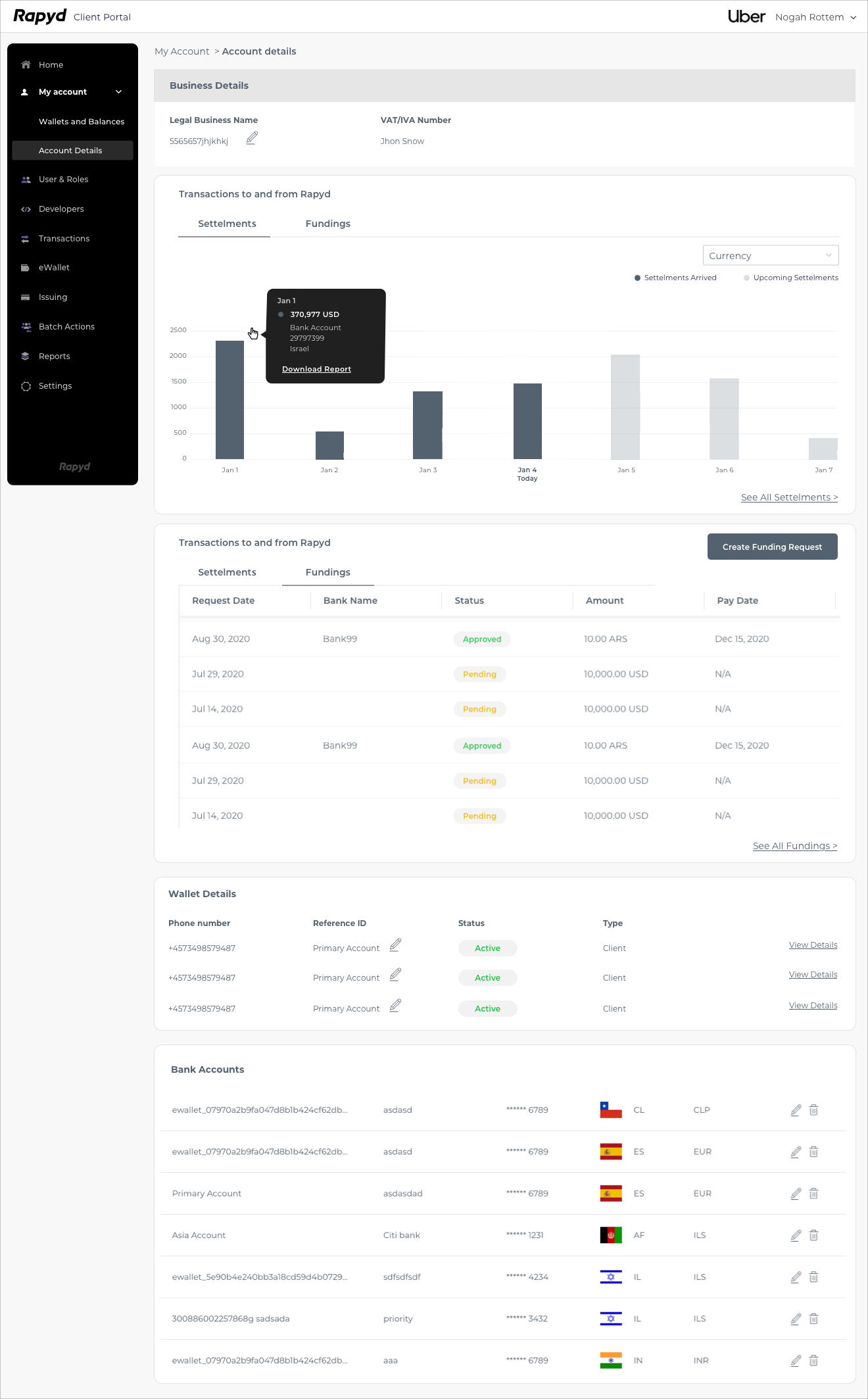Toggle Upcoming Settelments legend item

(x=791, y=278)
